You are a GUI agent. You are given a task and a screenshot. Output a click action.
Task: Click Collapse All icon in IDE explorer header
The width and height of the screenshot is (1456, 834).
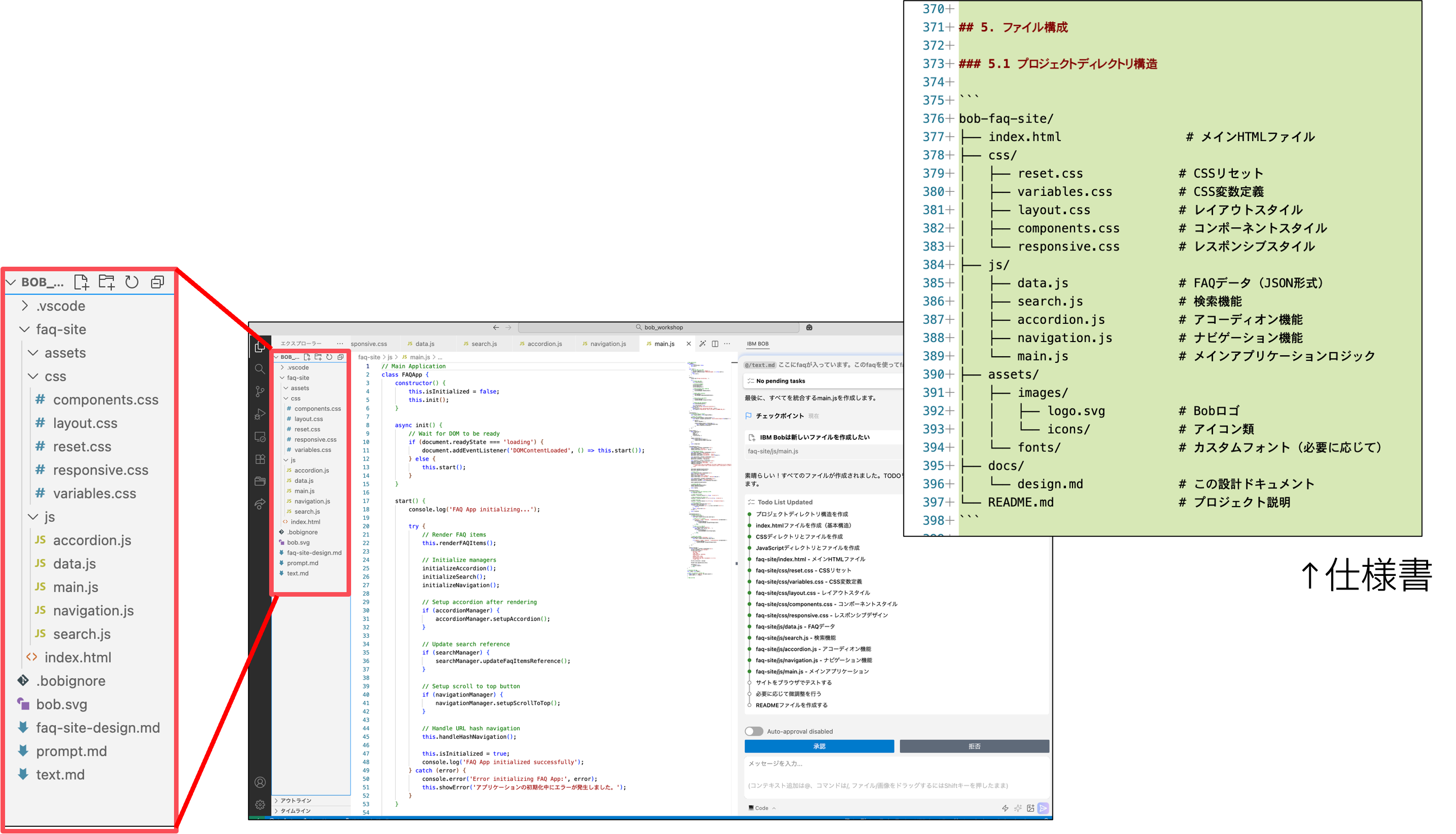[340, 357]
